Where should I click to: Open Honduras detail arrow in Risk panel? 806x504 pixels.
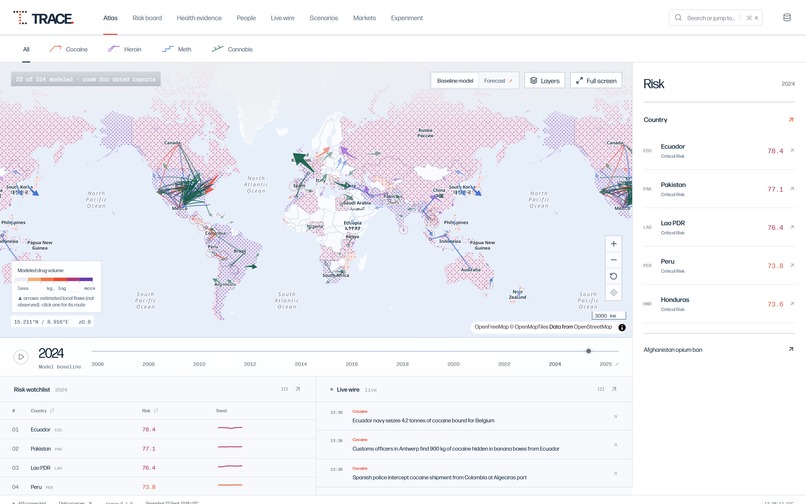pyautogui.click(x=792, y=304)
